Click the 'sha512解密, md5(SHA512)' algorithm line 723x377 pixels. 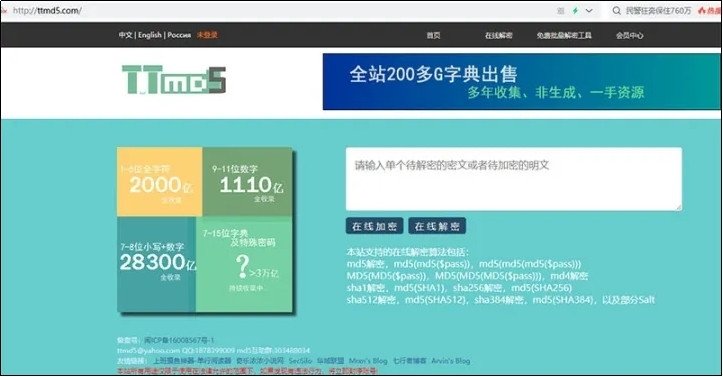point(501,300)
